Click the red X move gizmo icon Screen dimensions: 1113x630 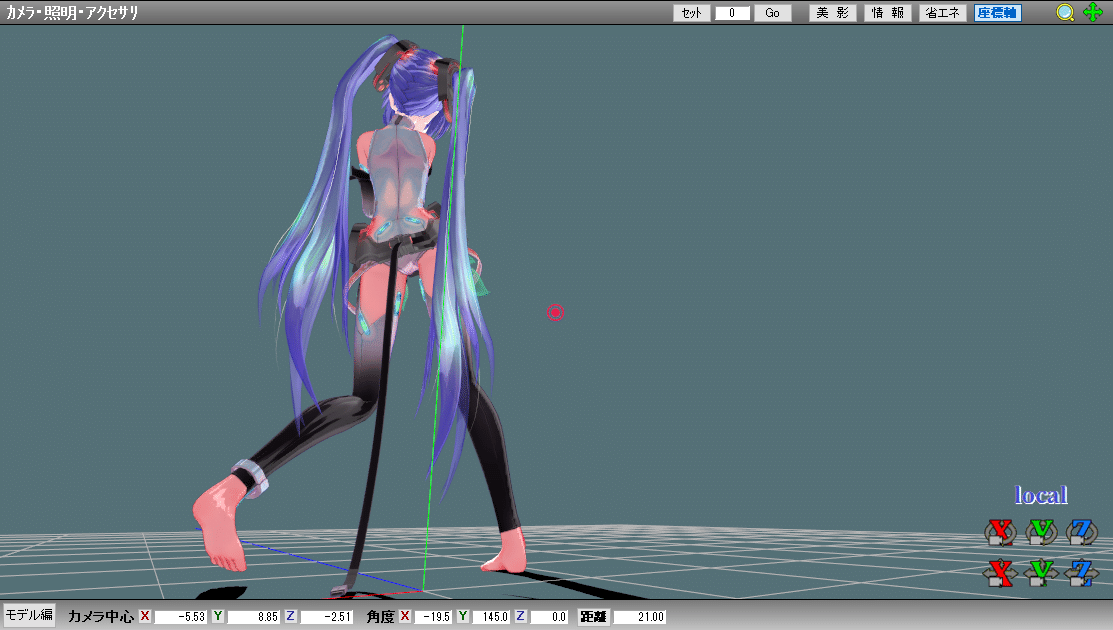click(1000, 573)
